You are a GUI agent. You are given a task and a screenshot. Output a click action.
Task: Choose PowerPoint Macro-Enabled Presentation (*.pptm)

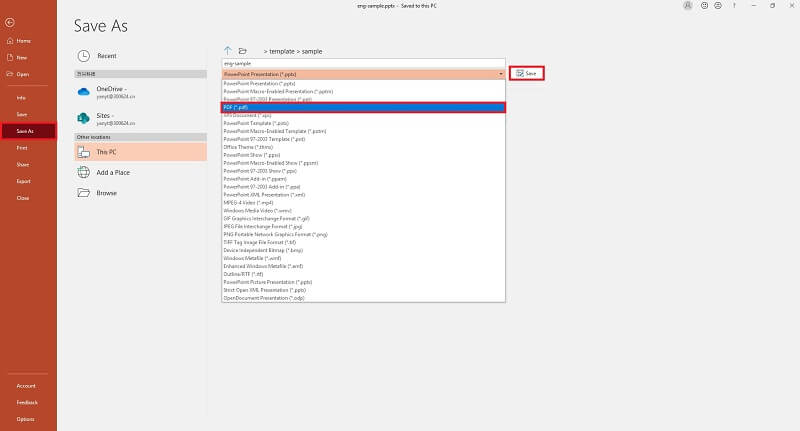(363, 91)
